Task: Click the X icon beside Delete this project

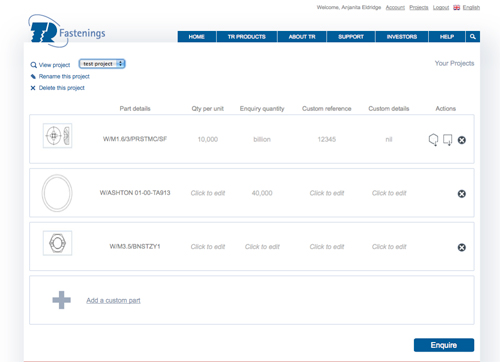Action: 33,88
